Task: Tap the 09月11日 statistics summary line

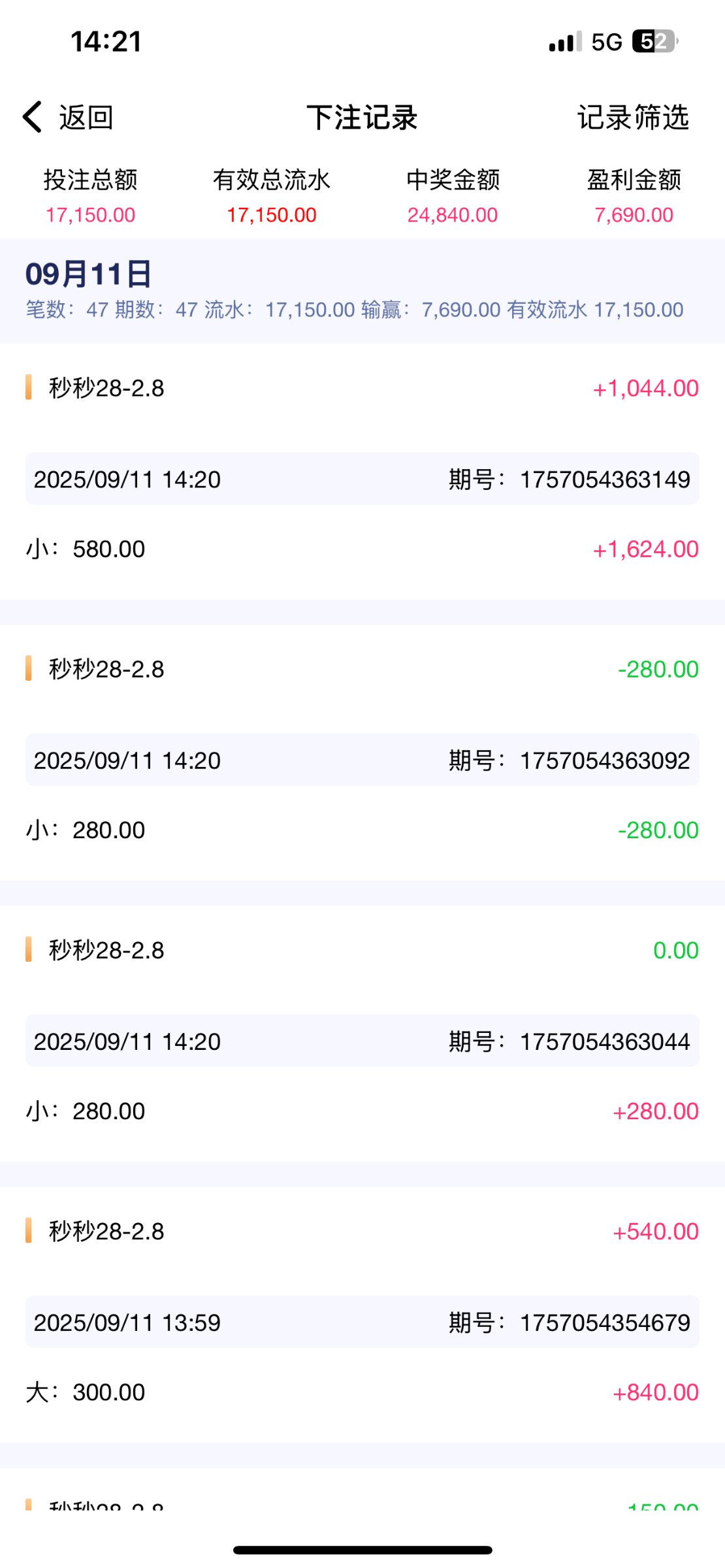Action: pyautogui.click(x=355, y=310)
